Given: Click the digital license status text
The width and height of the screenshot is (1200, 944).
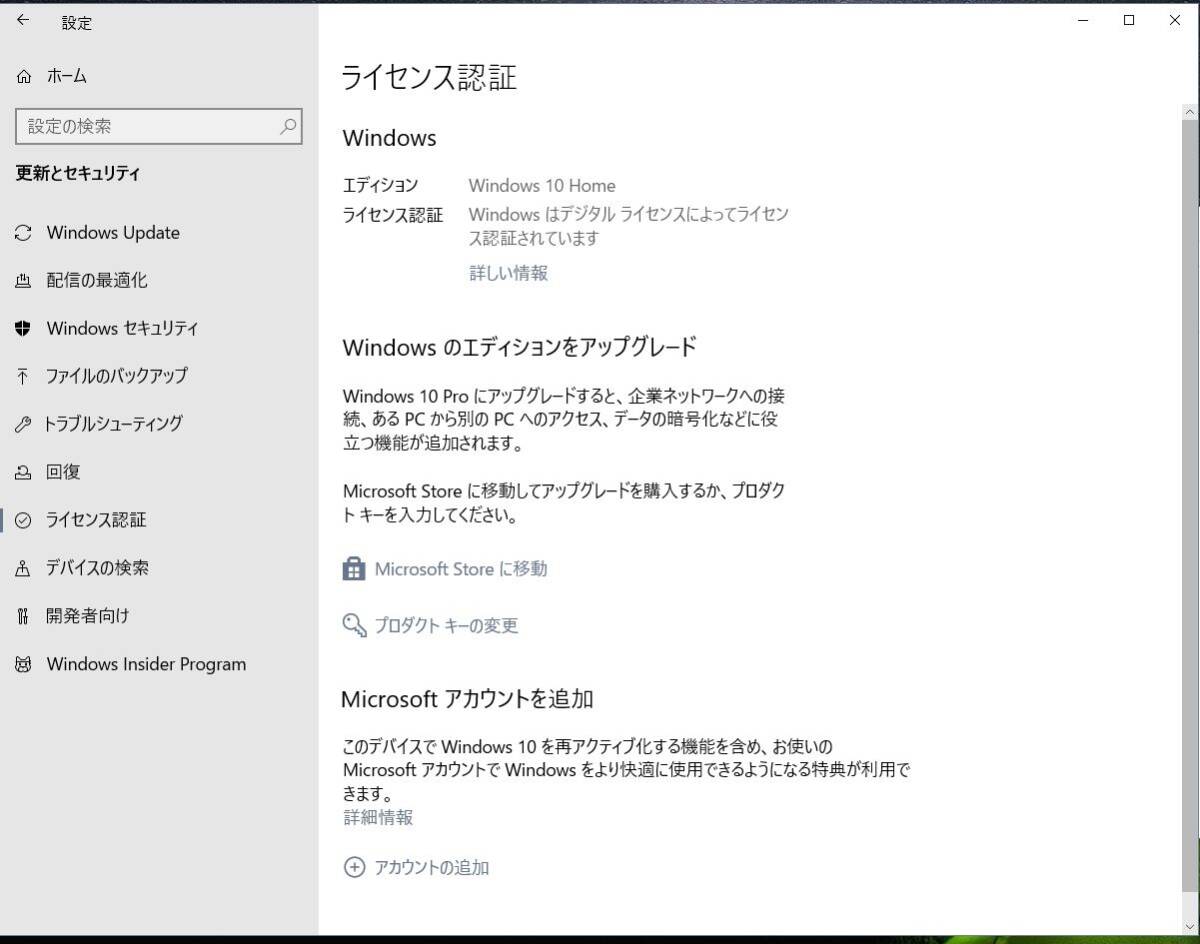Looking at the screenshot, I should pyautogui.click(x=629, y=226).
